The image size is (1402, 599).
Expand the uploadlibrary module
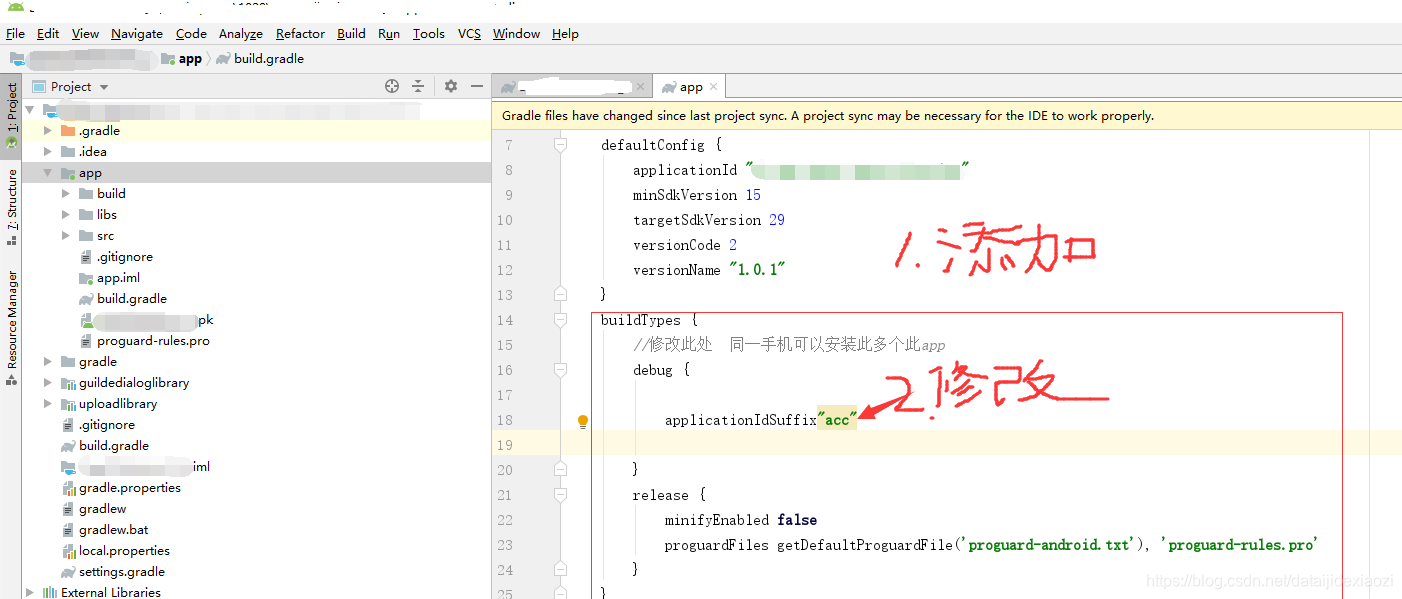coord(47,404)
